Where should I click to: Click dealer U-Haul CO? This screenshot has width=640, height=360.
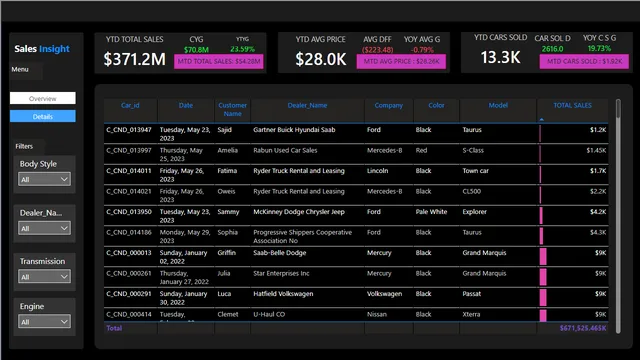click(269, 314)
